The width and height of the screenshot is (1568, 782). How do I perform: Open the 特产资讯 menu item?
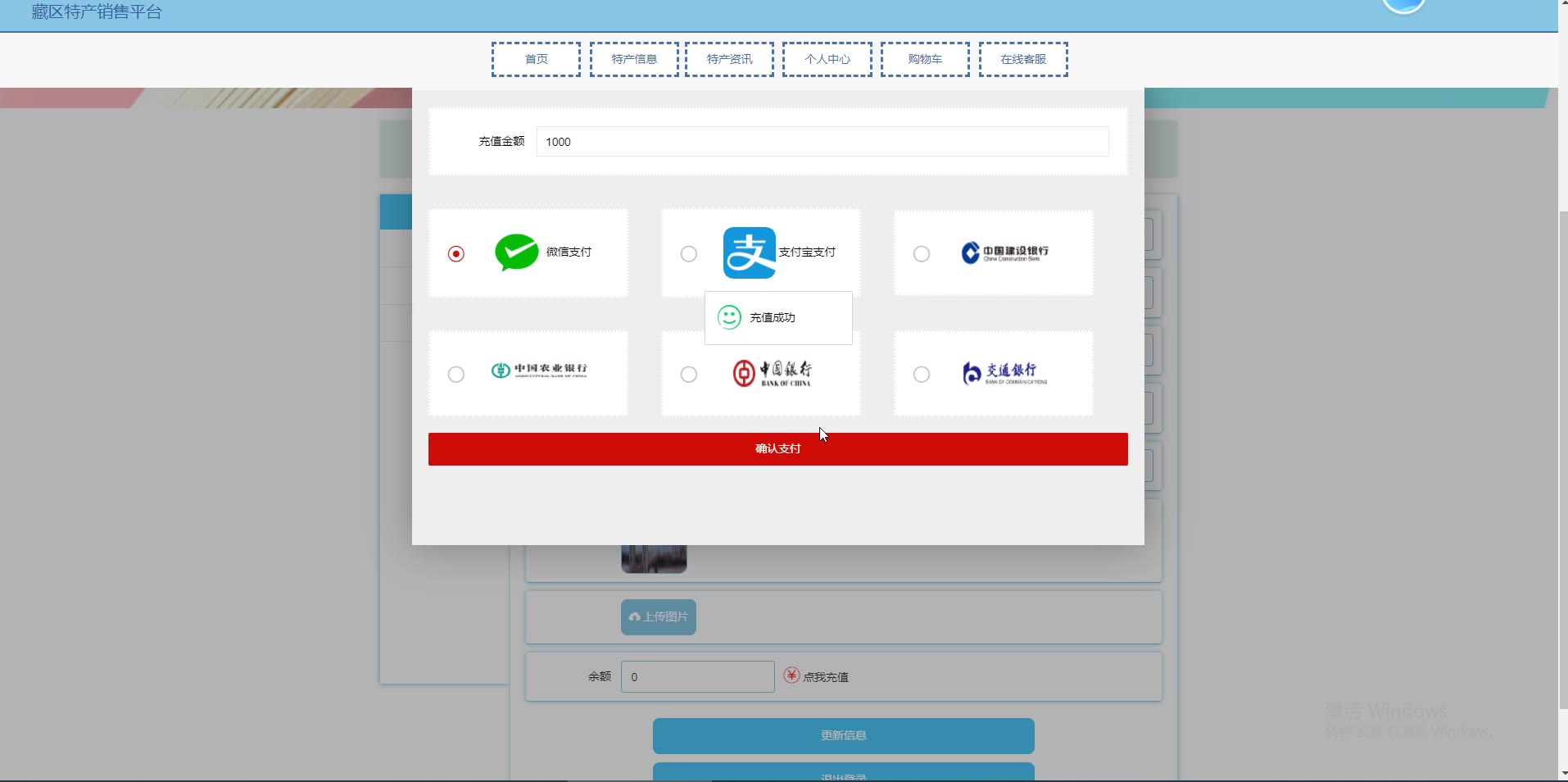pos(730,59)
